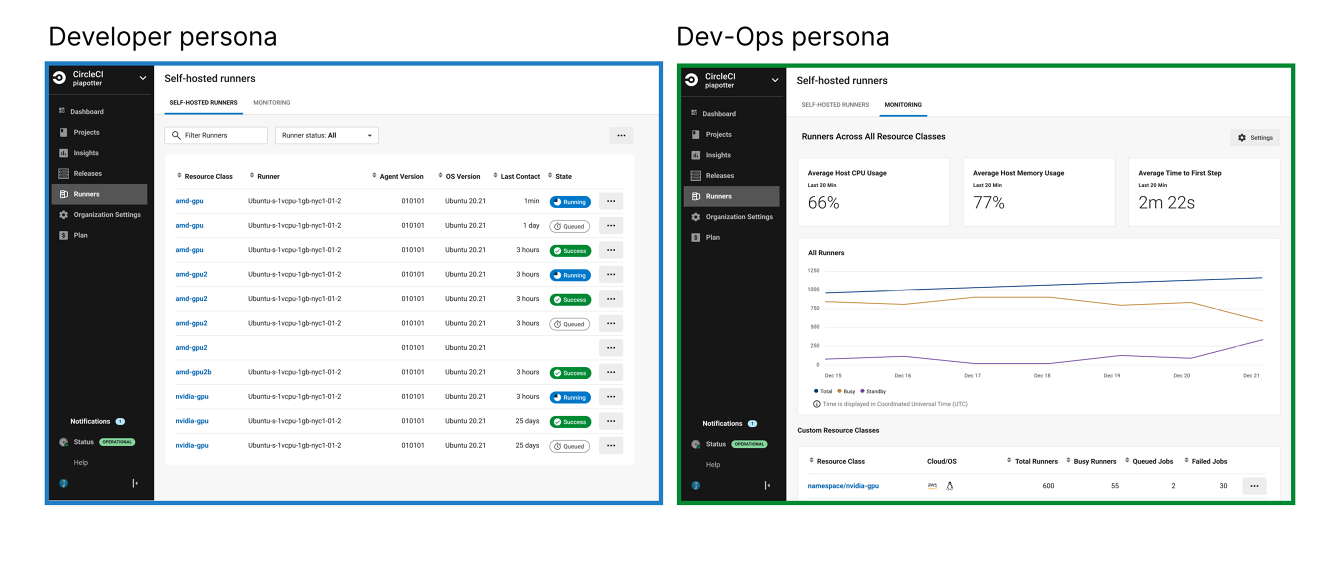The image size is (1340, 566).
Task: Click the Total legend color dot
Action: pyautogui.click(x=816, y=391)
